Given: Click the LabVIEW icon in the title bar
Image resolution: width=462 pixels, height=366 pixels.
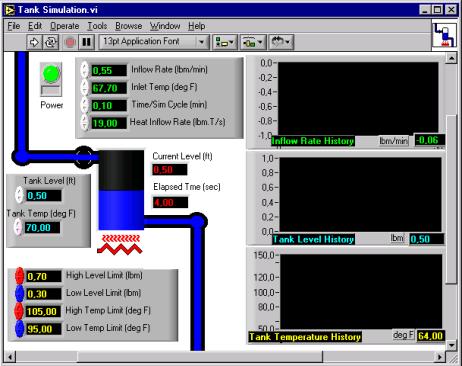Looking at the screenshot, I should pyautogui.click(x=10, y=10).
